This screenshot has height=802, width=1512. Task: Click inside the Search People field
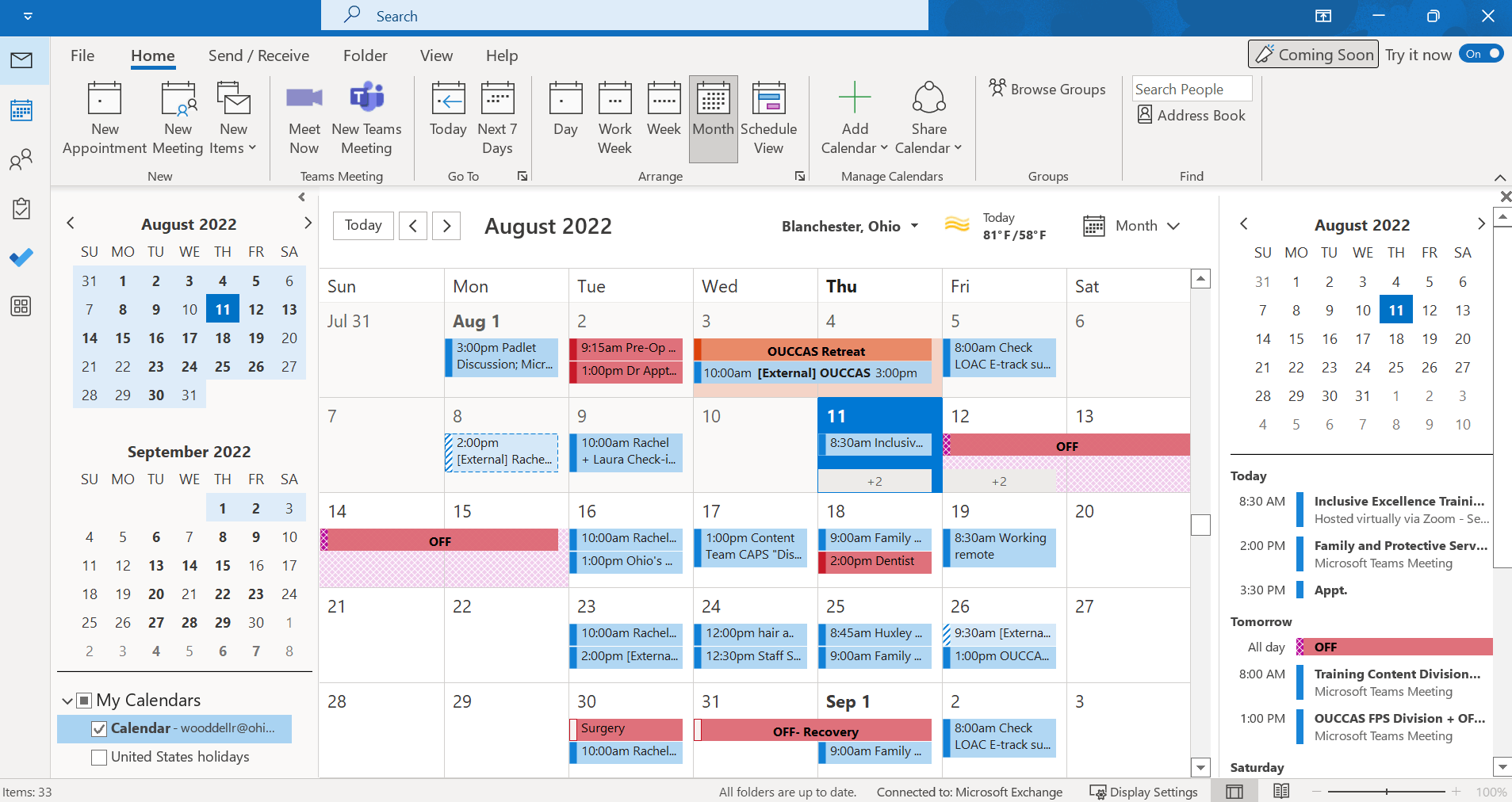coord(1191,88)
